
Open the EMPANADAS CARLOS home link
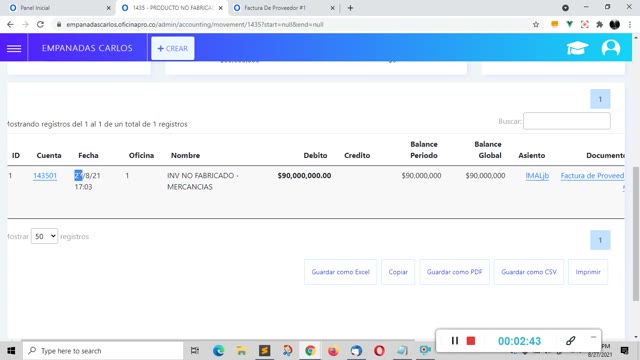pyautogui.click(x=87, y=48)
